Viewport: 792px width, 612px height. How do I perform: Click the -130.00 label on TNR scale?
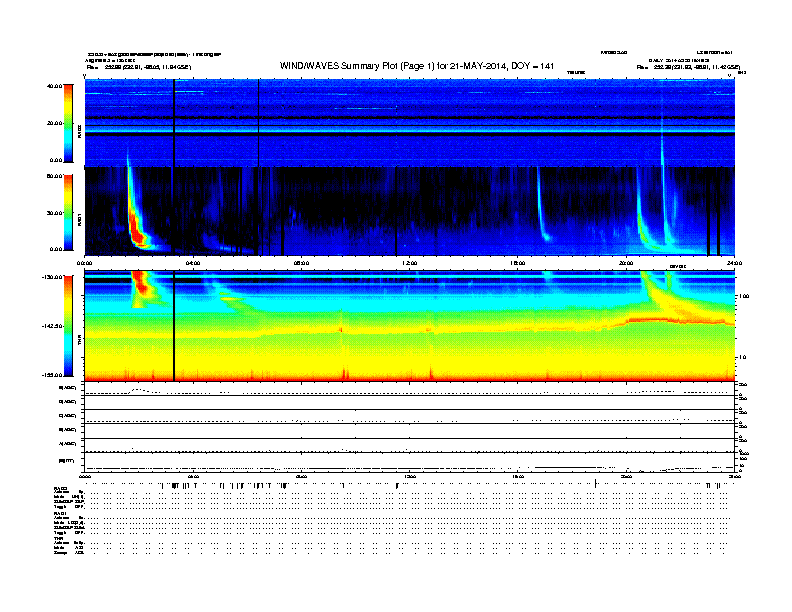pyautogui.click(x=53, y=277)
